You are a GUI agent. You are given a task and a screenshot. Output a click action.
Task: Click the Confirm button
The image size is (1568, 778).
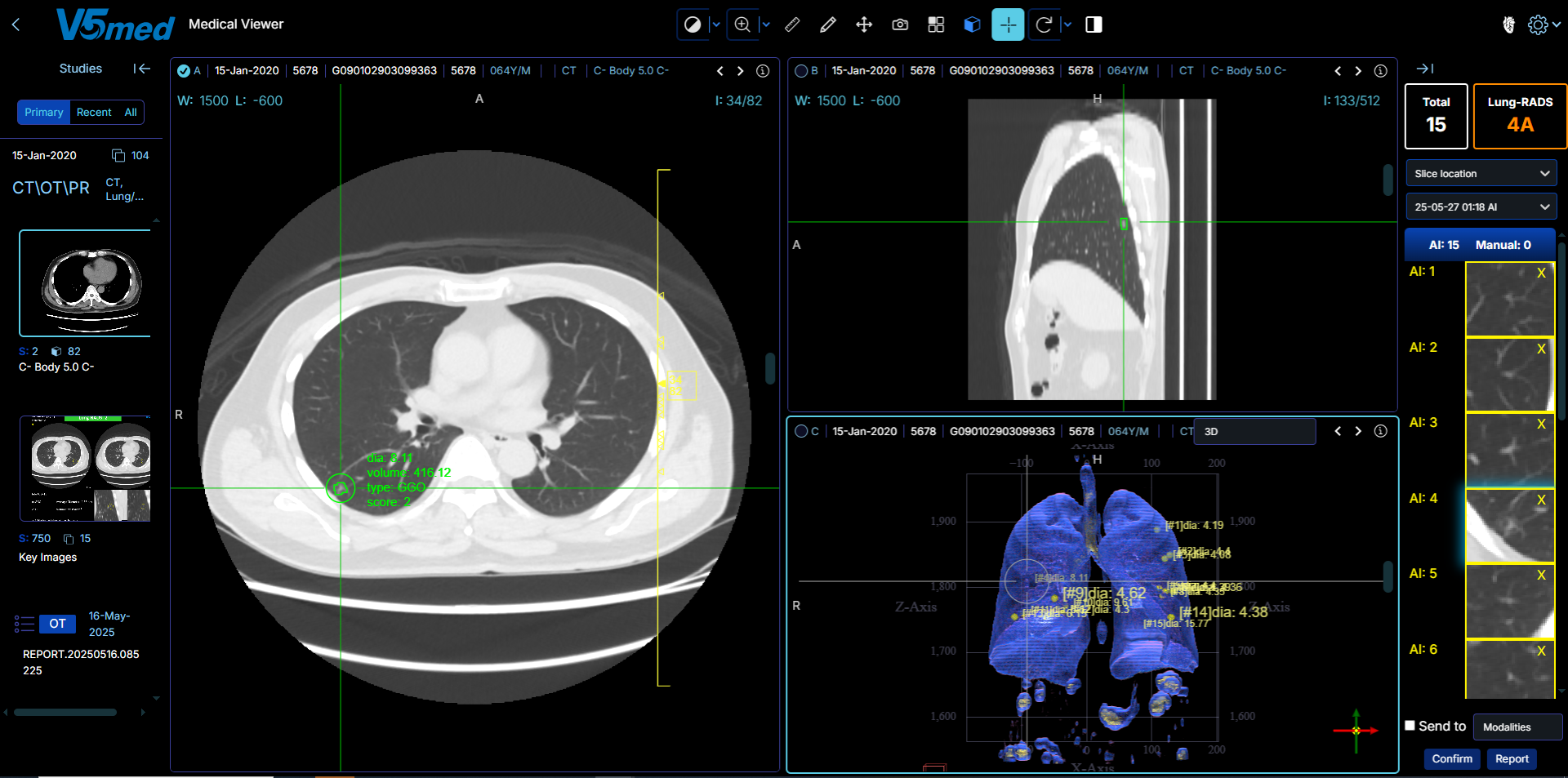pyautogui.click(x=1452, y=758)
